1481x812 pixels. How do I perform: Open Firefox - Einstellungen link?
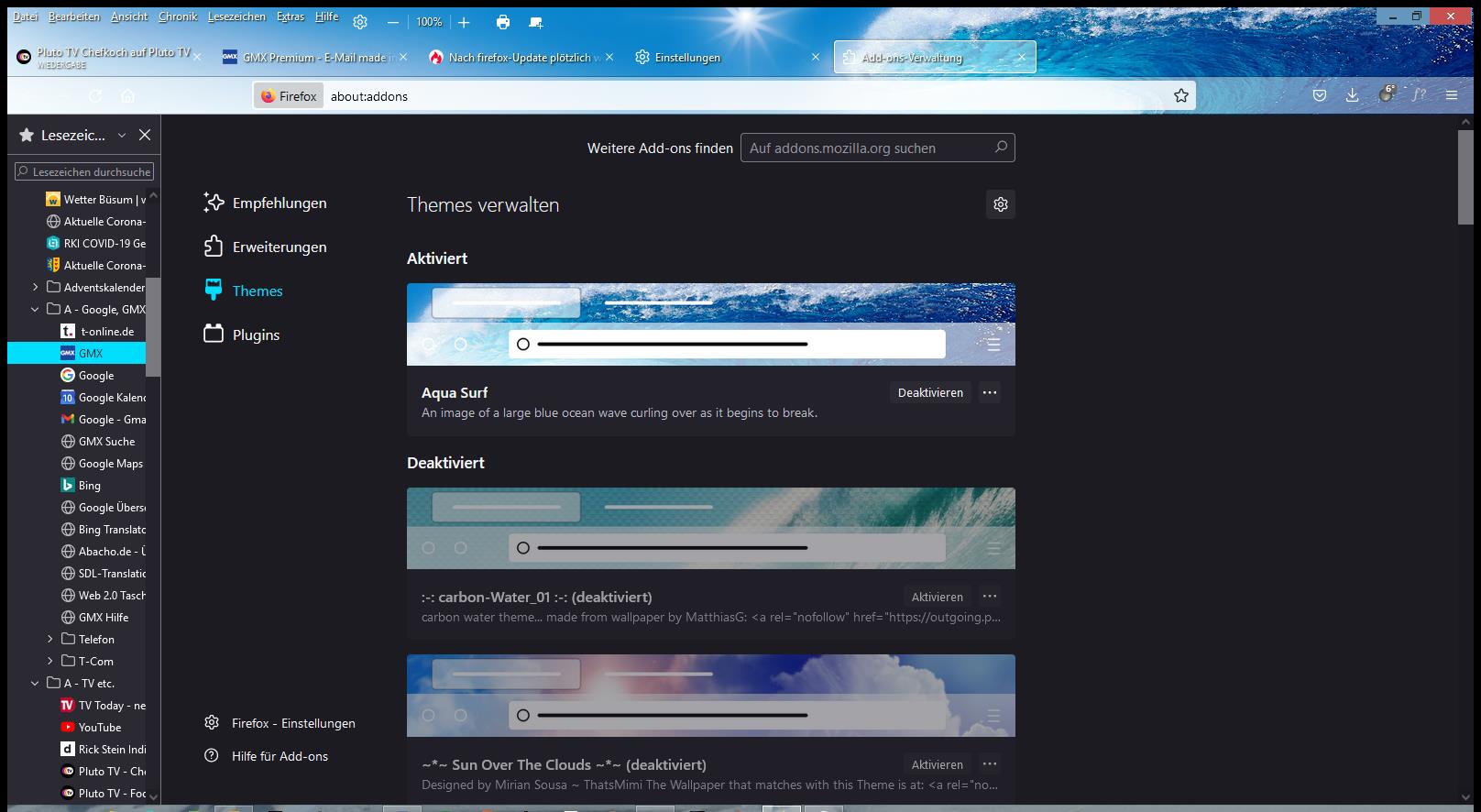280,723
